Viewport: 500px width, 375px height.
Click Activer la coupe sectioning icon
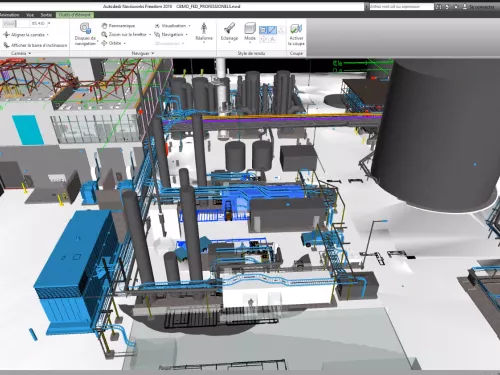pos(296,28)
